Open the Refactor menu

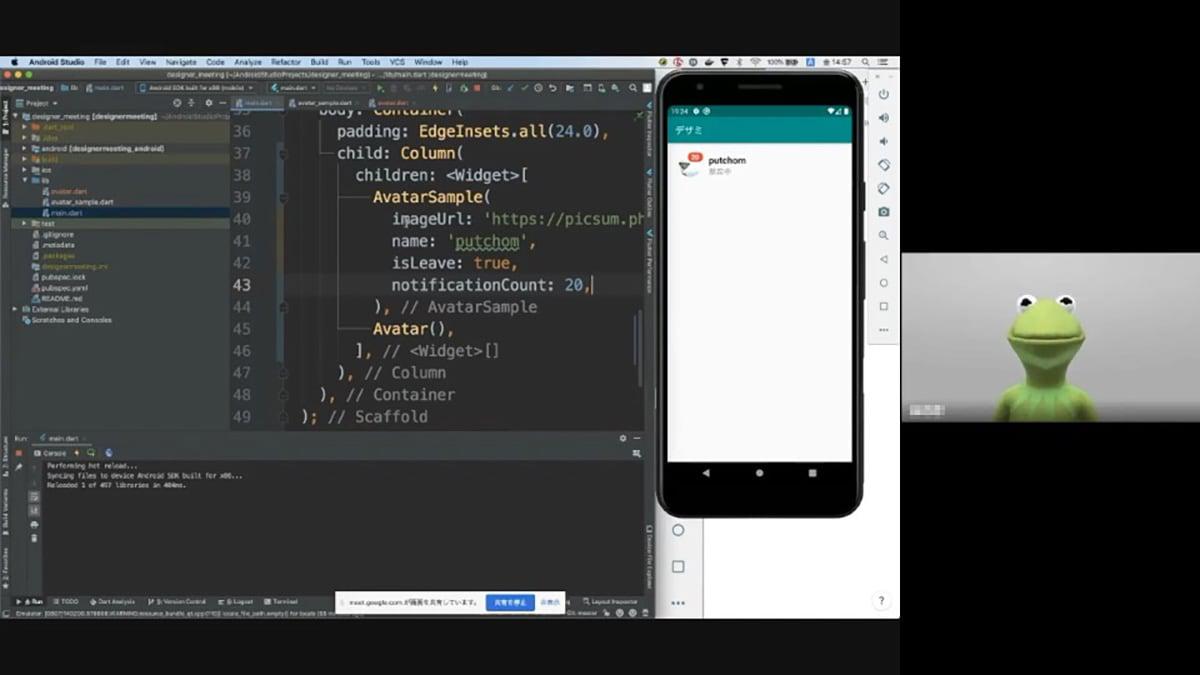(x=286, y=62)
